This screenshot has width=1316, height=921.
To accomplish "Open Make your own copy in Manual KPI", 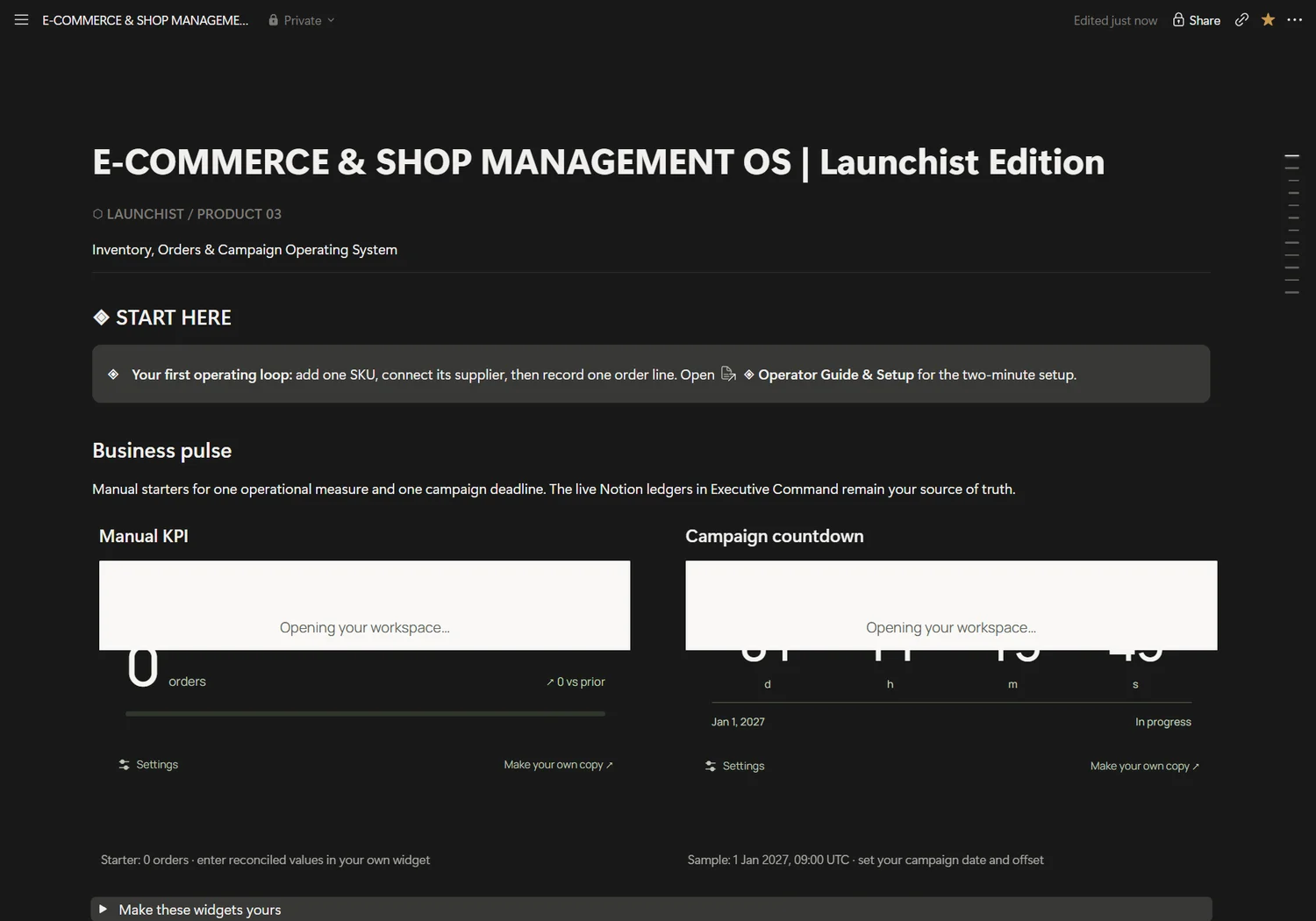I will click(558, 765).
